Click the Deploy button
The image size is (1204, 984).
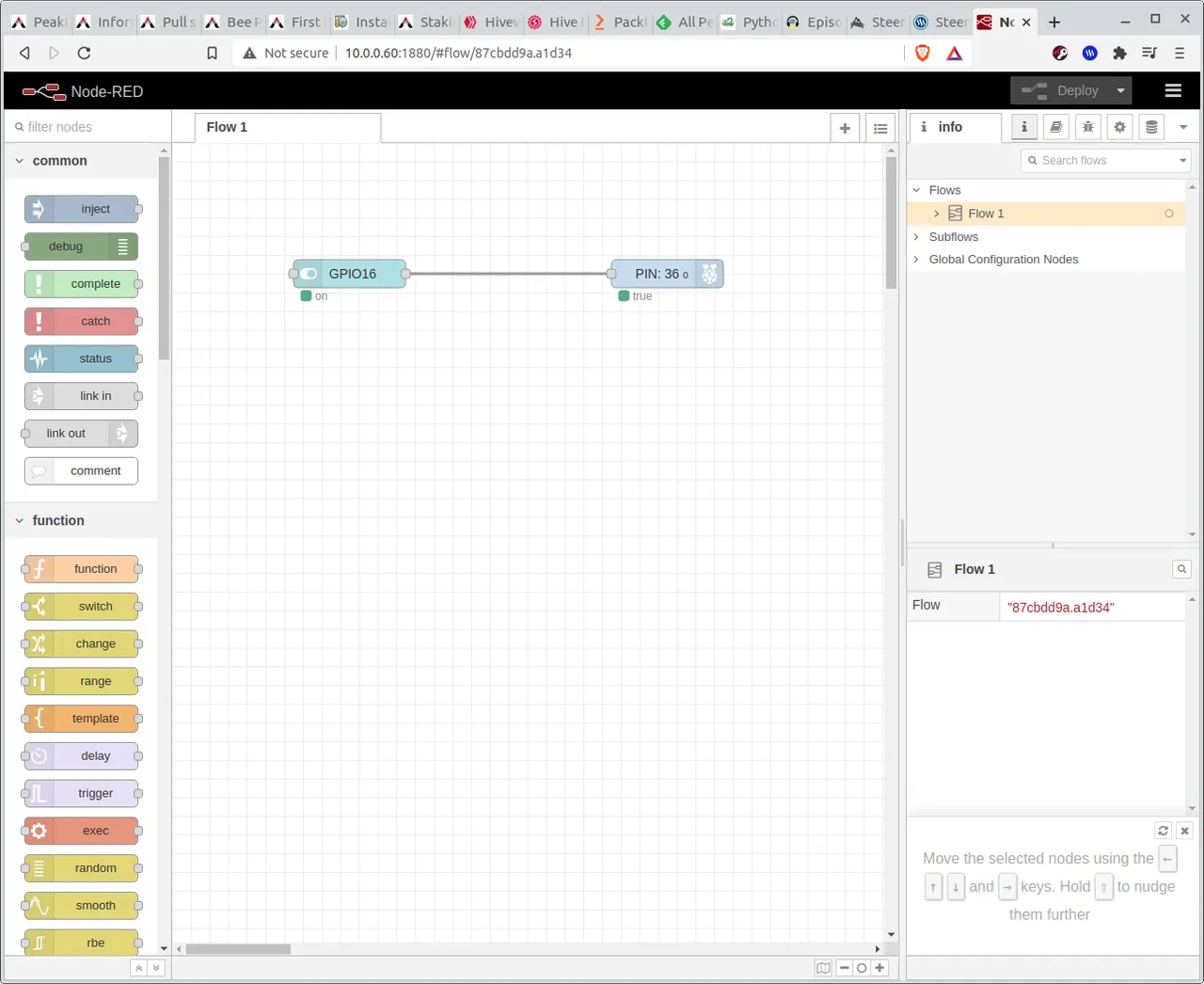click(1060, 90)
